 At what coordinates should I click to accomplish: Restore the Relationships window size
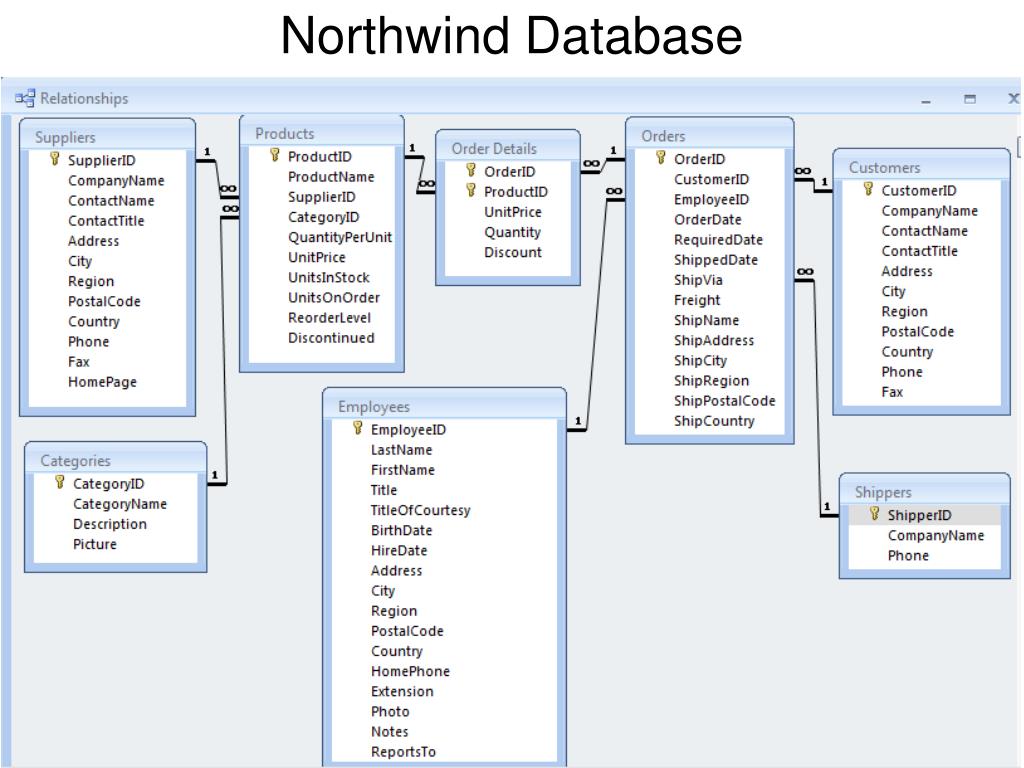[x=970, y=99]
